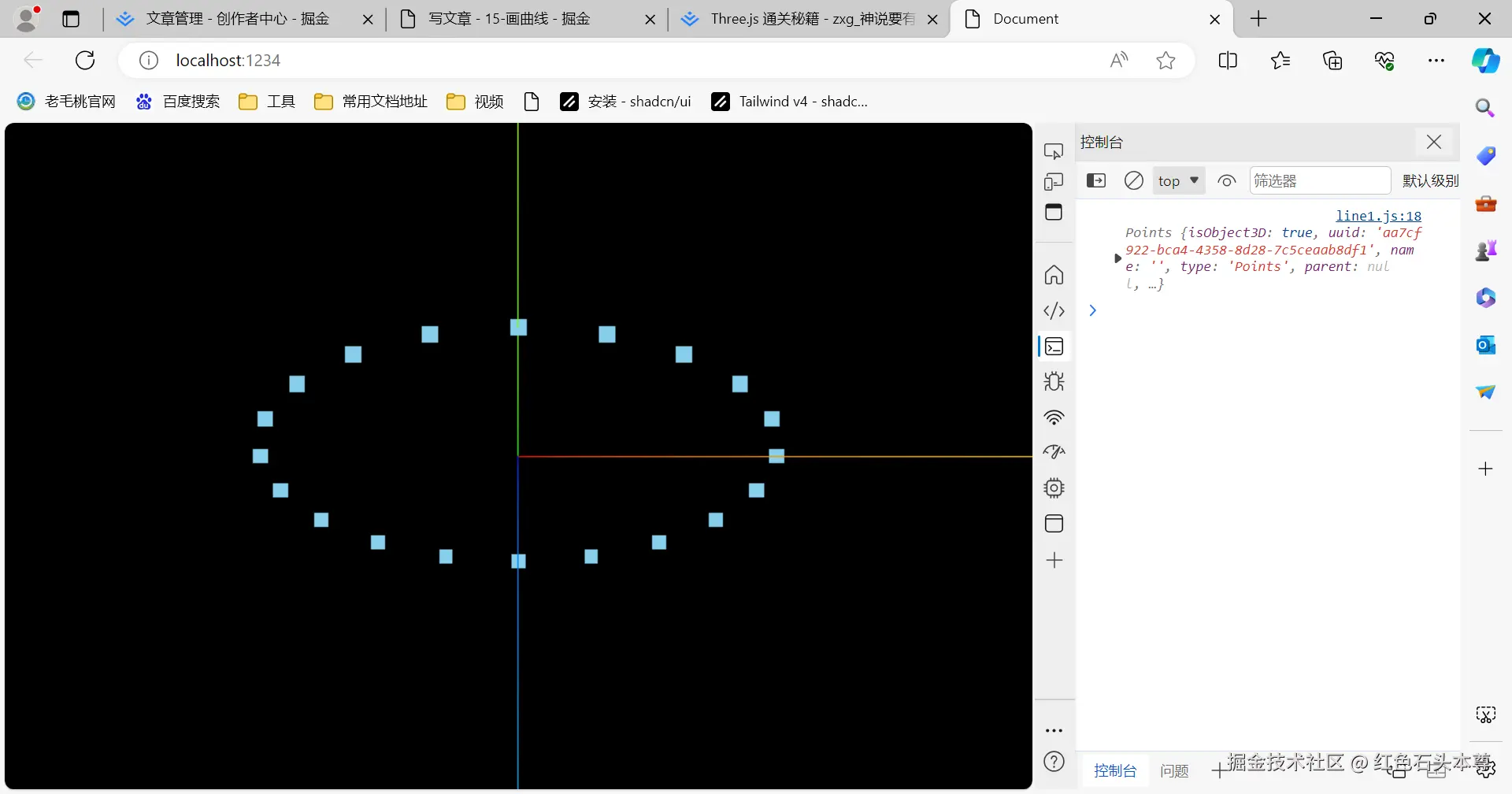Open the line1.js:18 source link
Screen dimensions: 1512x794
tap(1378, 216)
